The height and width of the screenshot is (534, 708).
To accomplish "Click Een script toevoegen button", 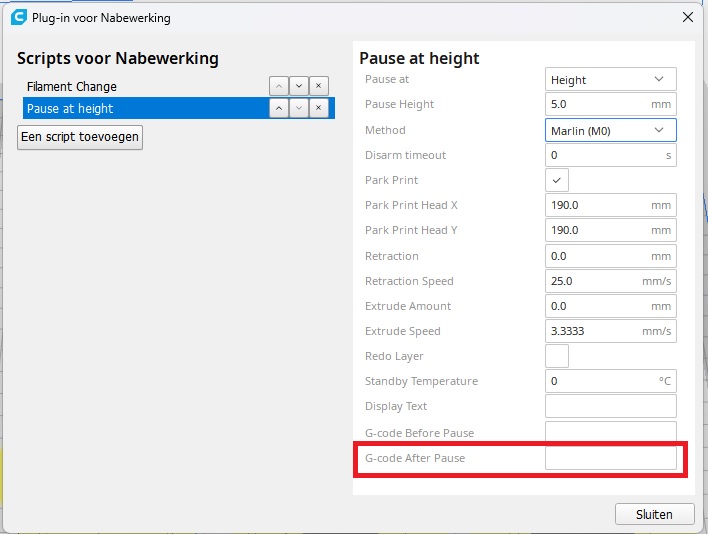I will coord(80,137).
